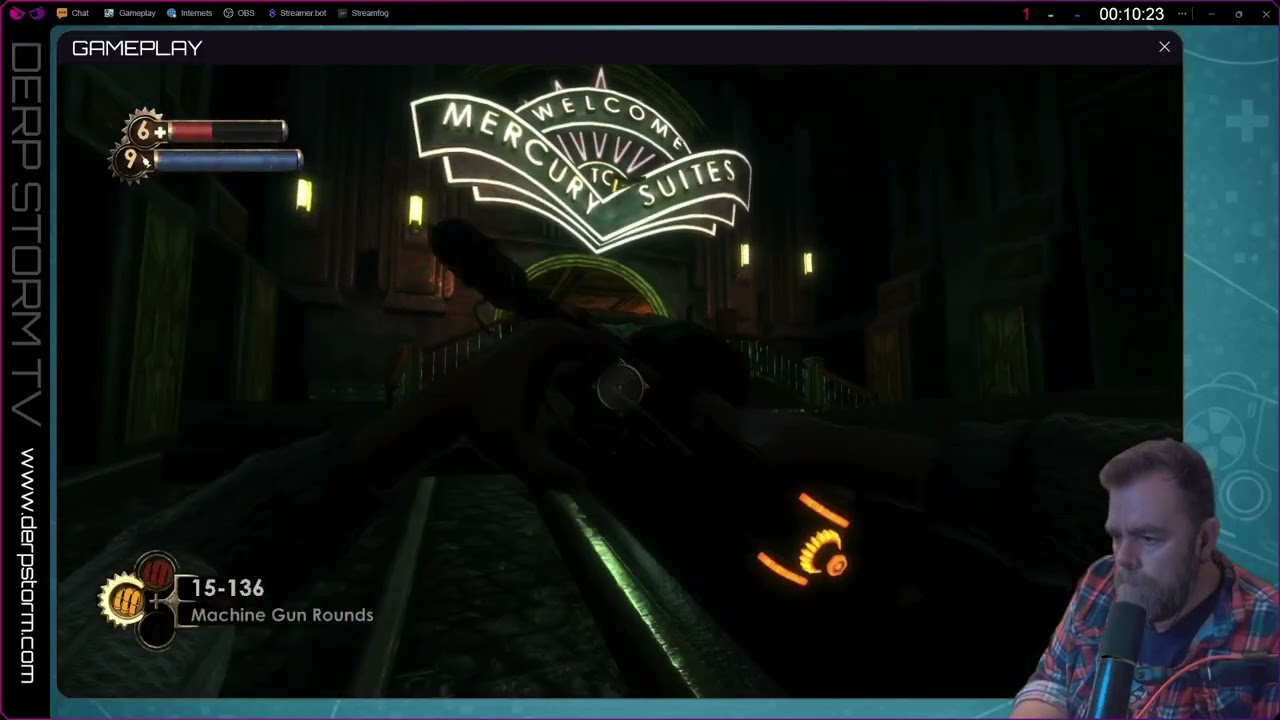Click the red ammo type icon

156,573
